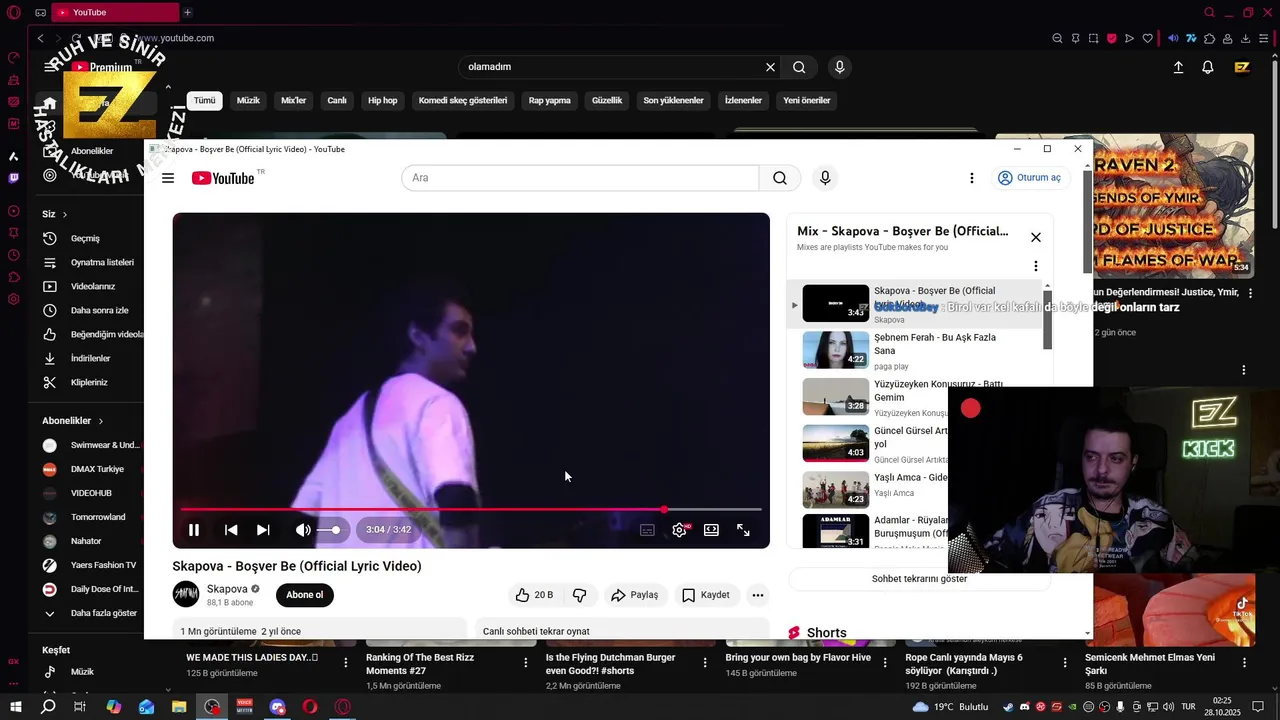The image size is (1280, 720).
Task: Select 'Rap yapma' filter chip
Action: tap(550, 100)
